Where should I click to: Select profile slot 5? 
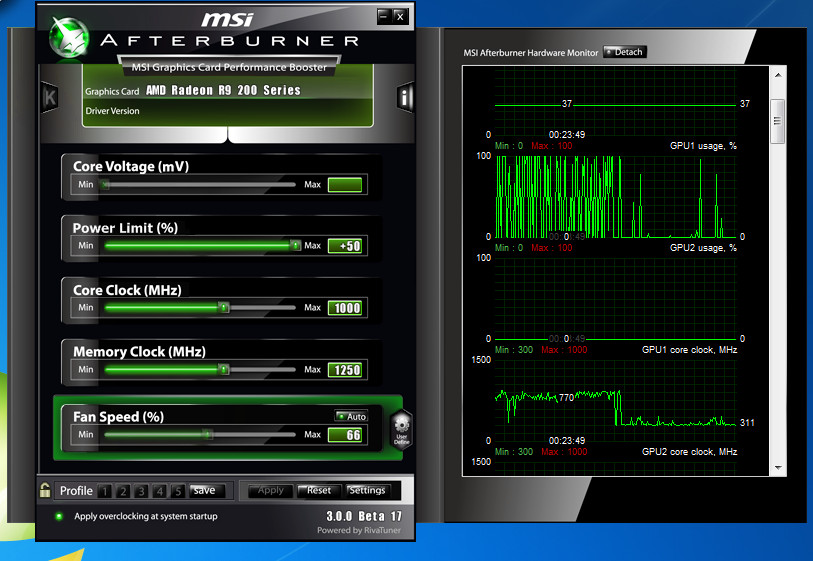click(x=178, y=490)
